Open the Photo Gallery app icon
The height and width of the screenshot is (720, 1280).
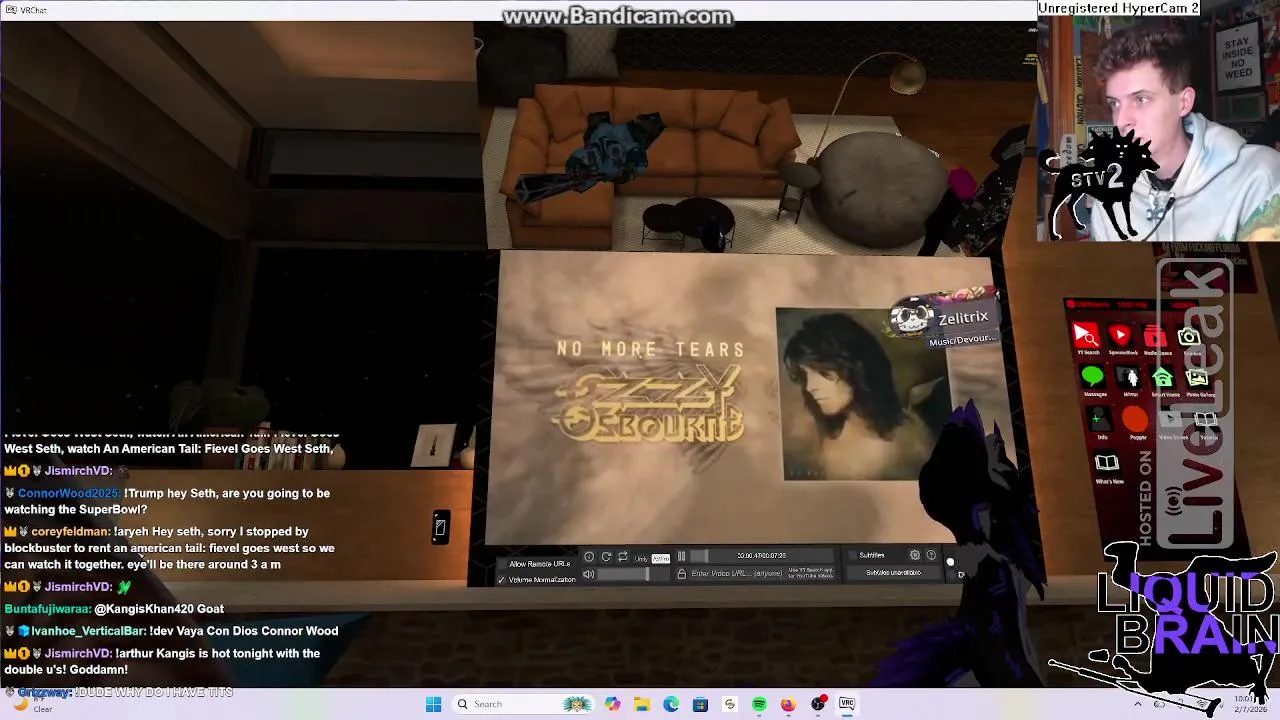coord(1197,379)
